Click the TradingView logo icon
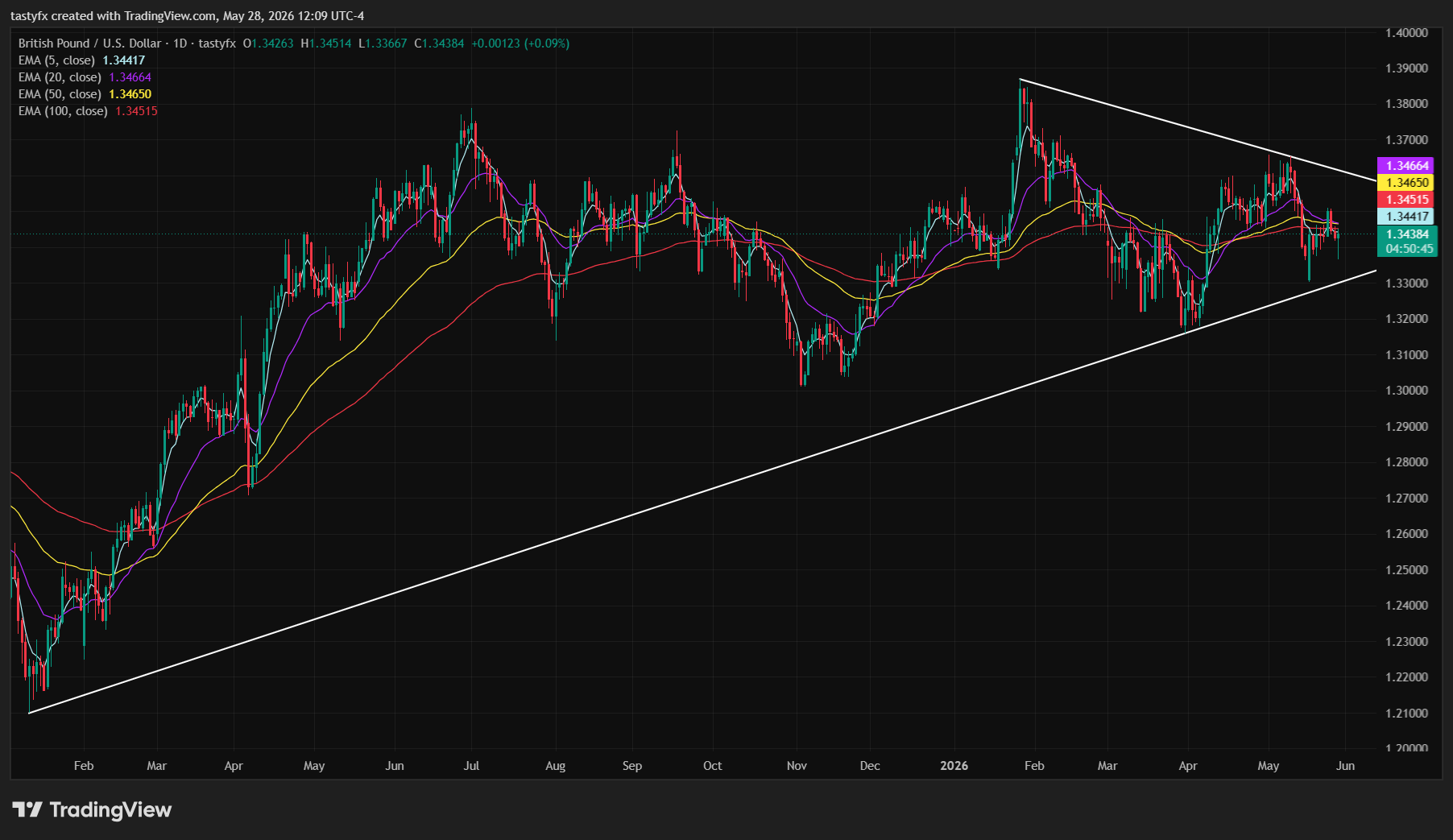Viewport: 1453px width, 840px height. (x=27, y=809)
